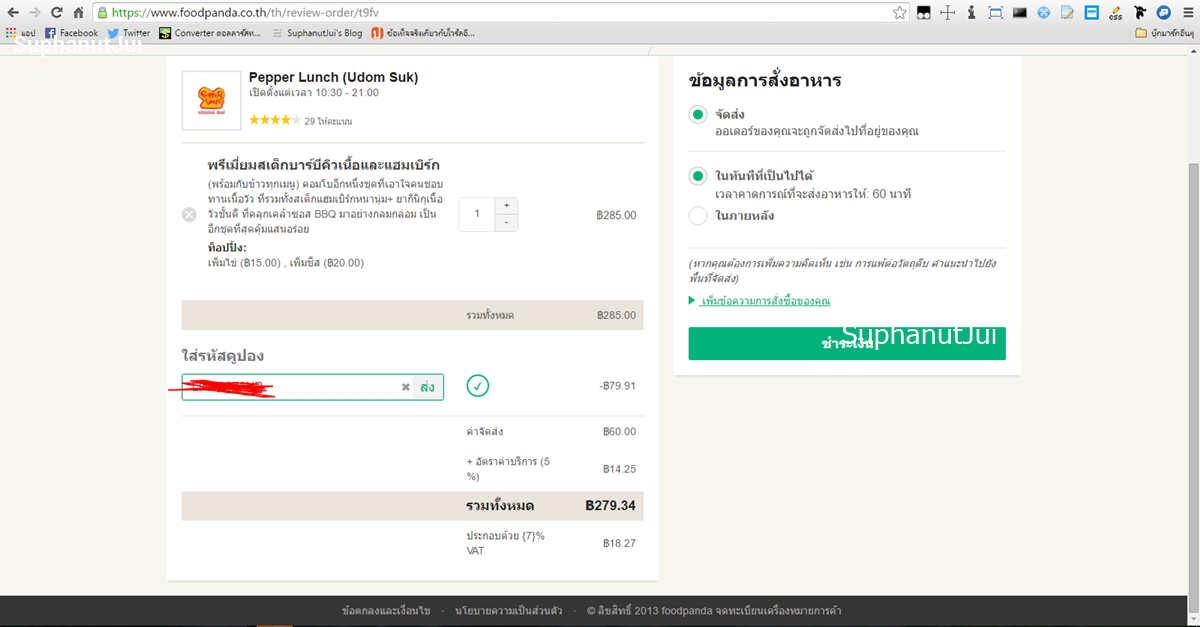This screenshot has width=1200, height=627.
Task: Click the green padlock in address bar
Action: coord(103,13)
